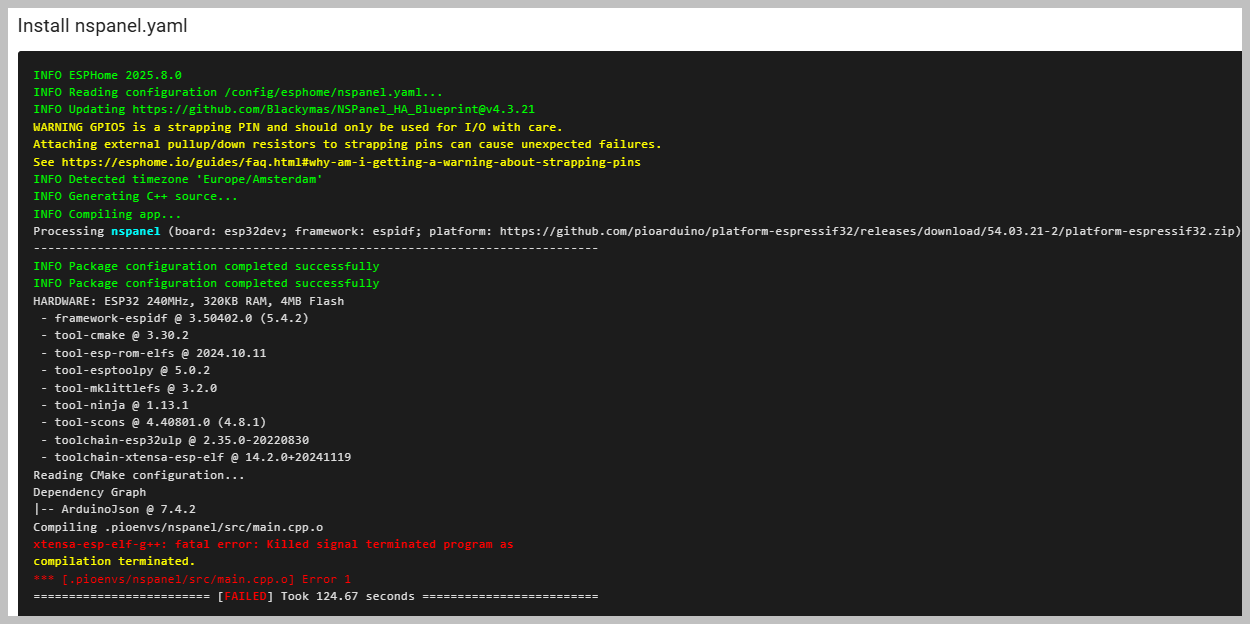Click the Detected timezone 'Europe/Amsterdam' line

178,179
